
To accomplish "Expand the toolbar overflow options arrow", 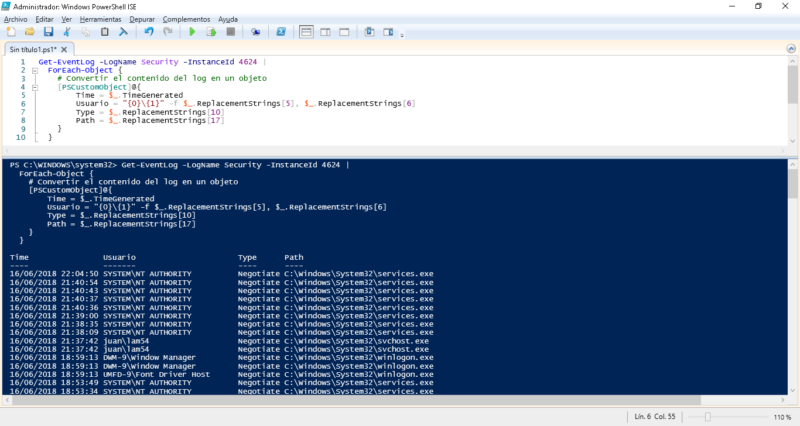I will (x=400, y=33).
